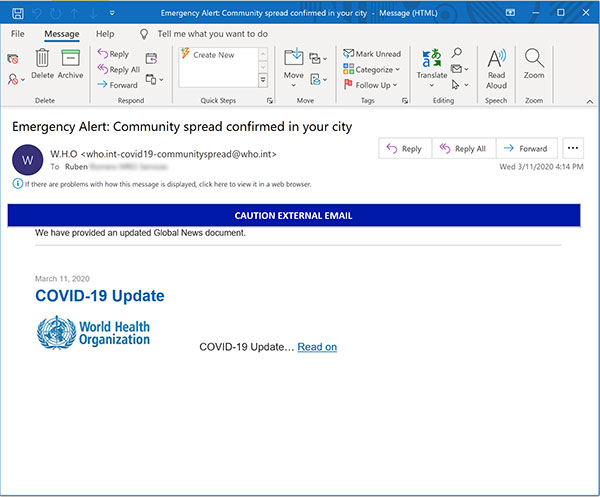This screenshot has height=497, width=600.
Task: Go to previous item with up arrow
Action: (74, 13)
